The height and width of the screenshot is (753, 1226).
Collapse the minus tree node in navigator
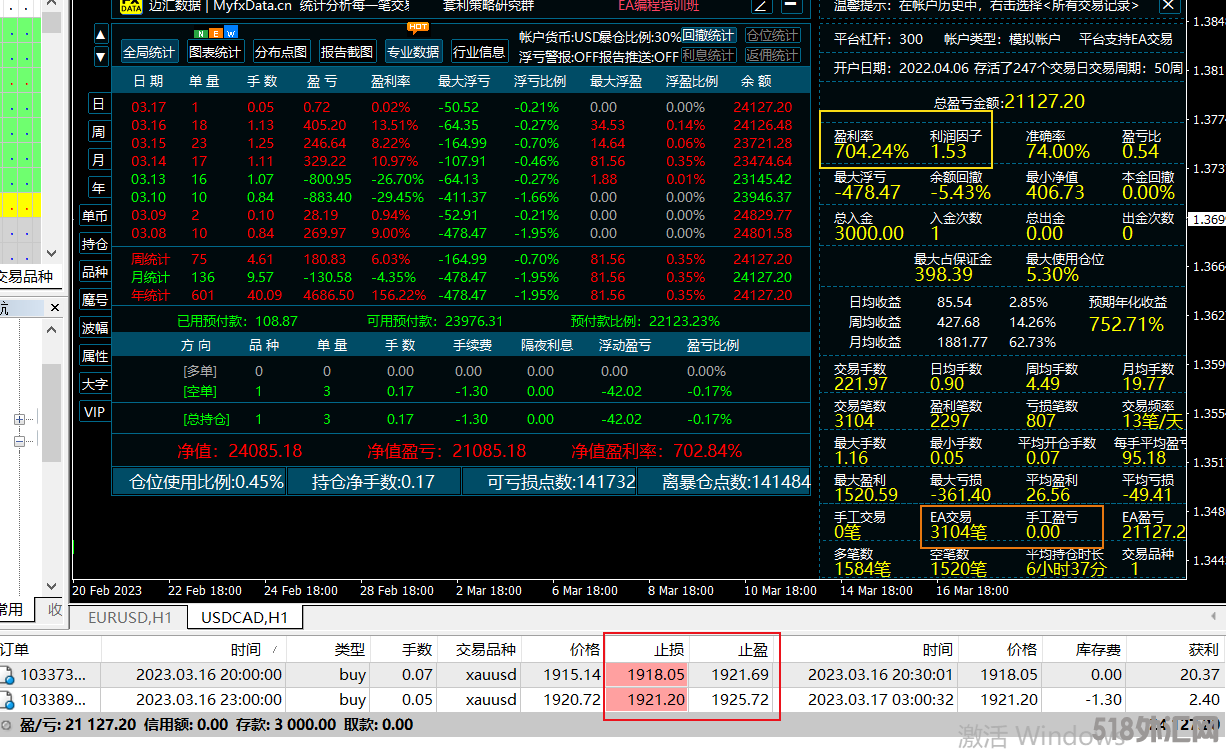tap(19, 441)
